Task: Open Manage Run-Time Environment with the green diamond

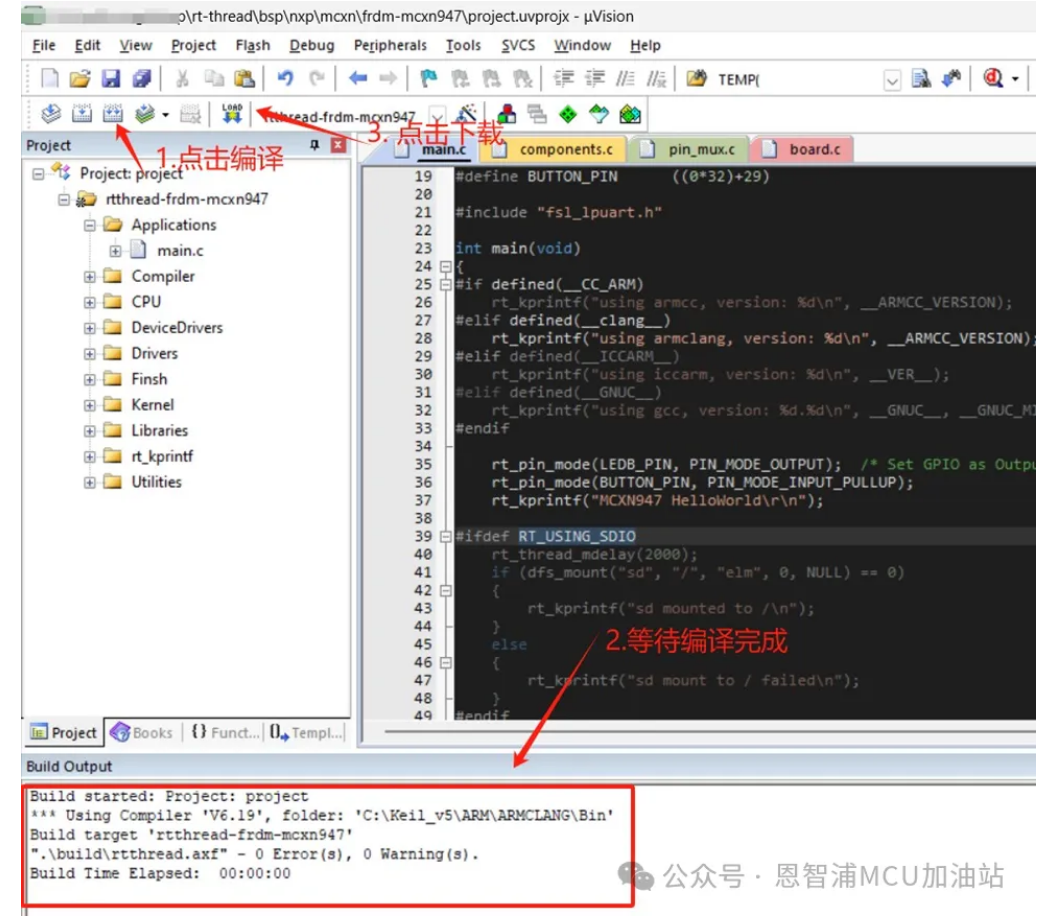Action: (568, 114)
